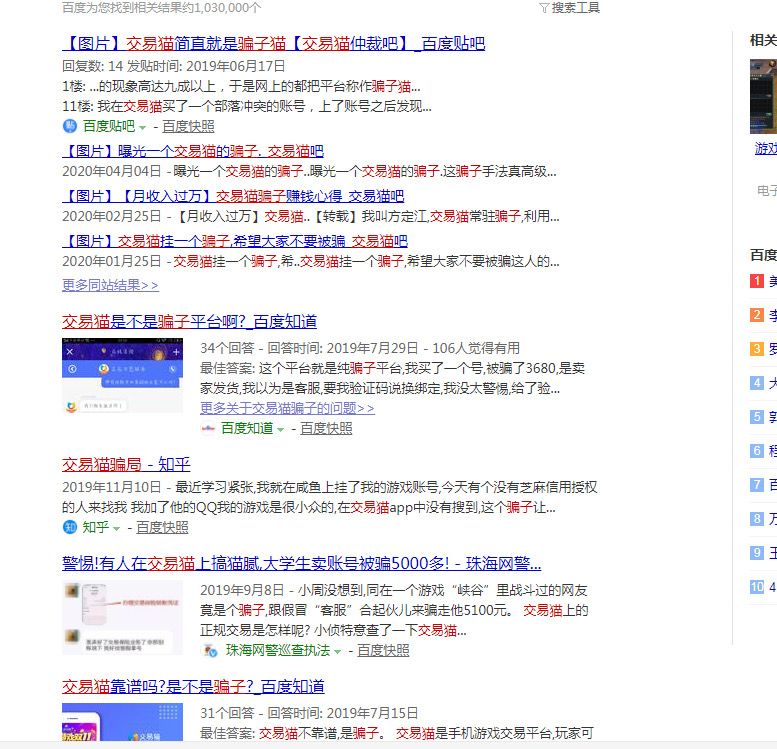Open 交易猫挂一个骗子 希望大家不要被骗 link
Screen dimensions: 777x749
tap(235, 241)
